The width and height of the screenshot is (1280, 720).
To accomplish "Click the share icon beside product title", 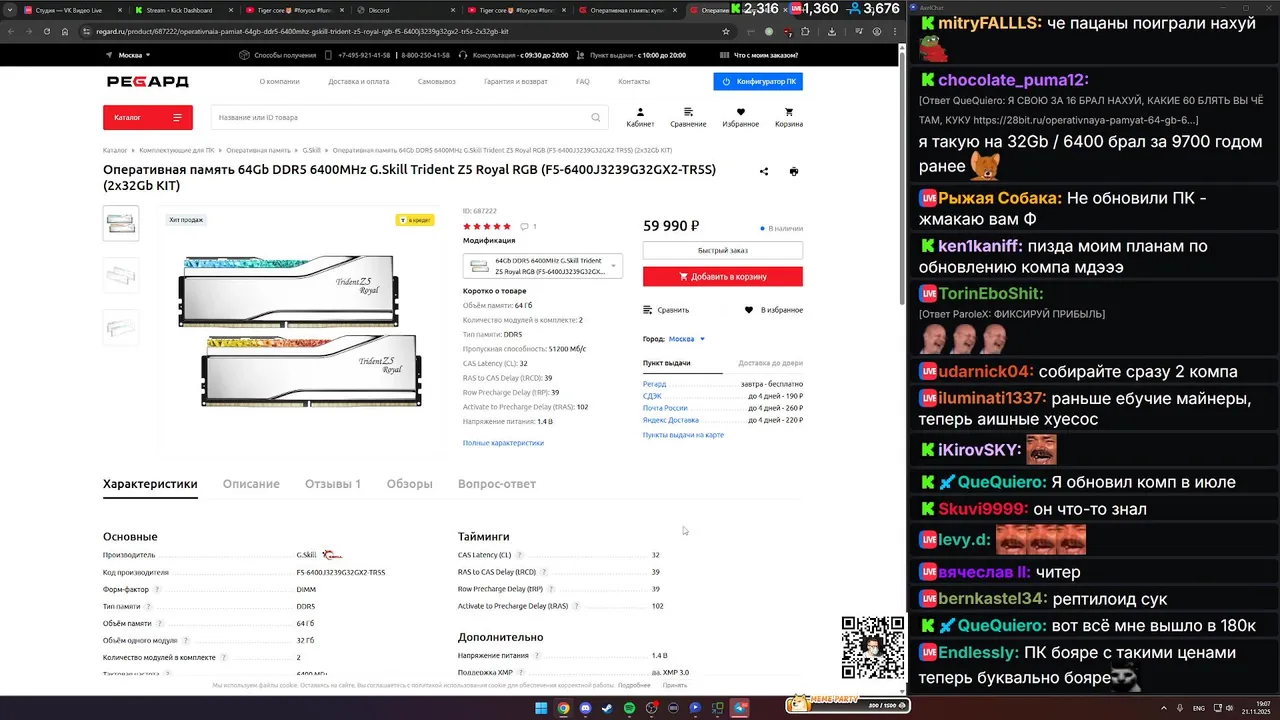I will tap(764, 172).
